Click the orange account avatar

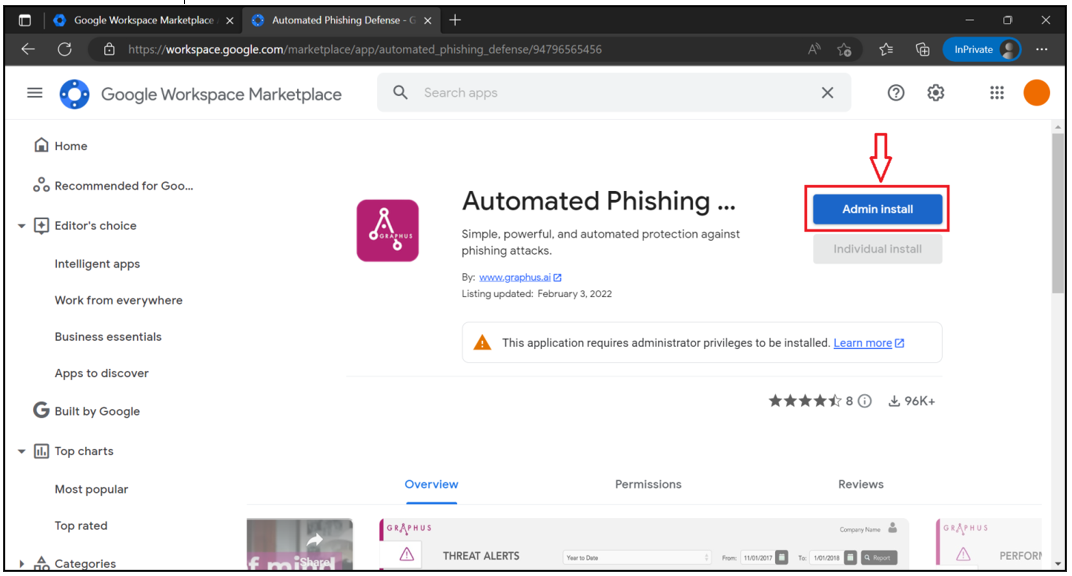coord(1036,93)
